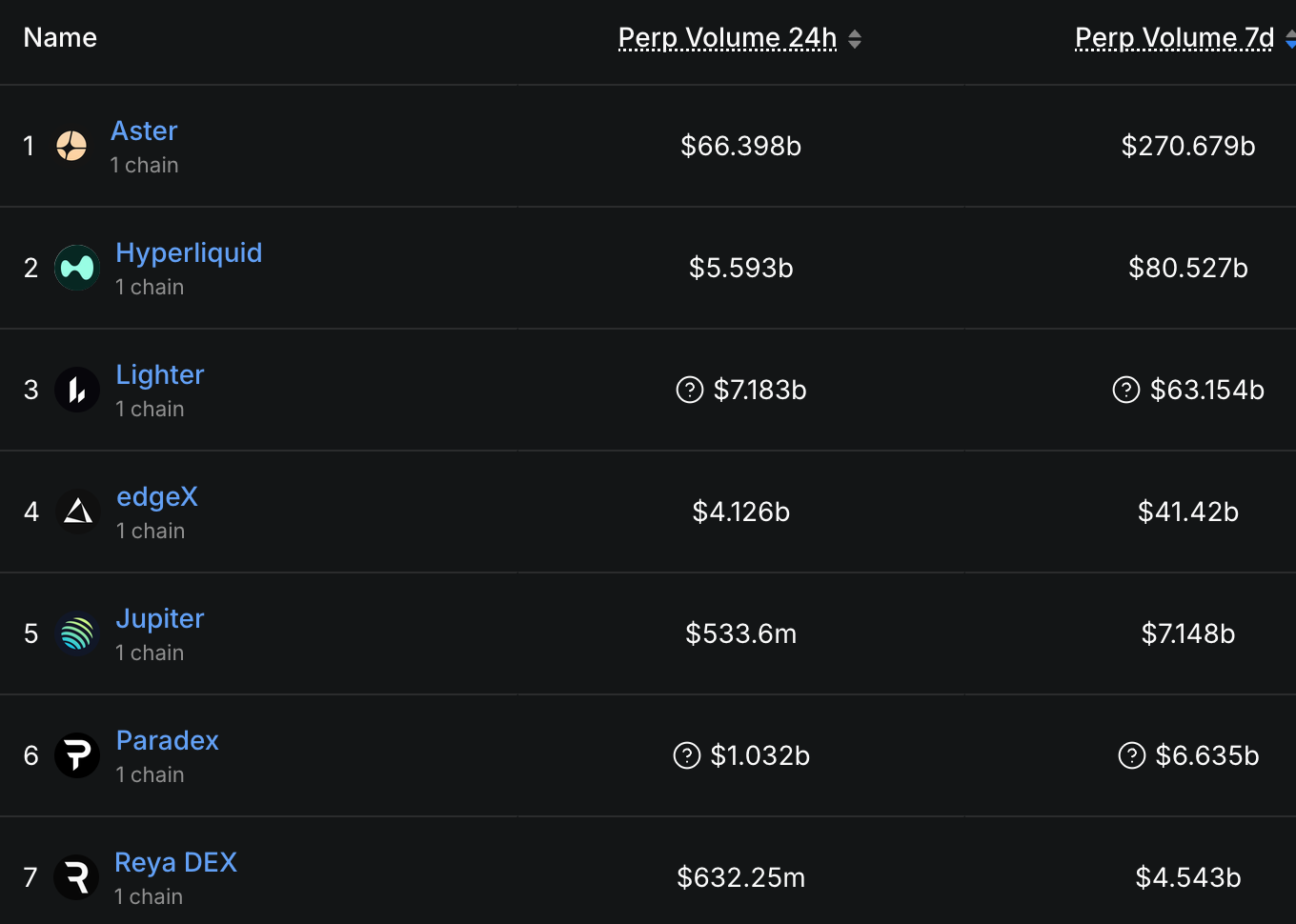1296x924 pixels.
Task: Click "1 chain" under Lighter
Action: [x=150, y=409]
